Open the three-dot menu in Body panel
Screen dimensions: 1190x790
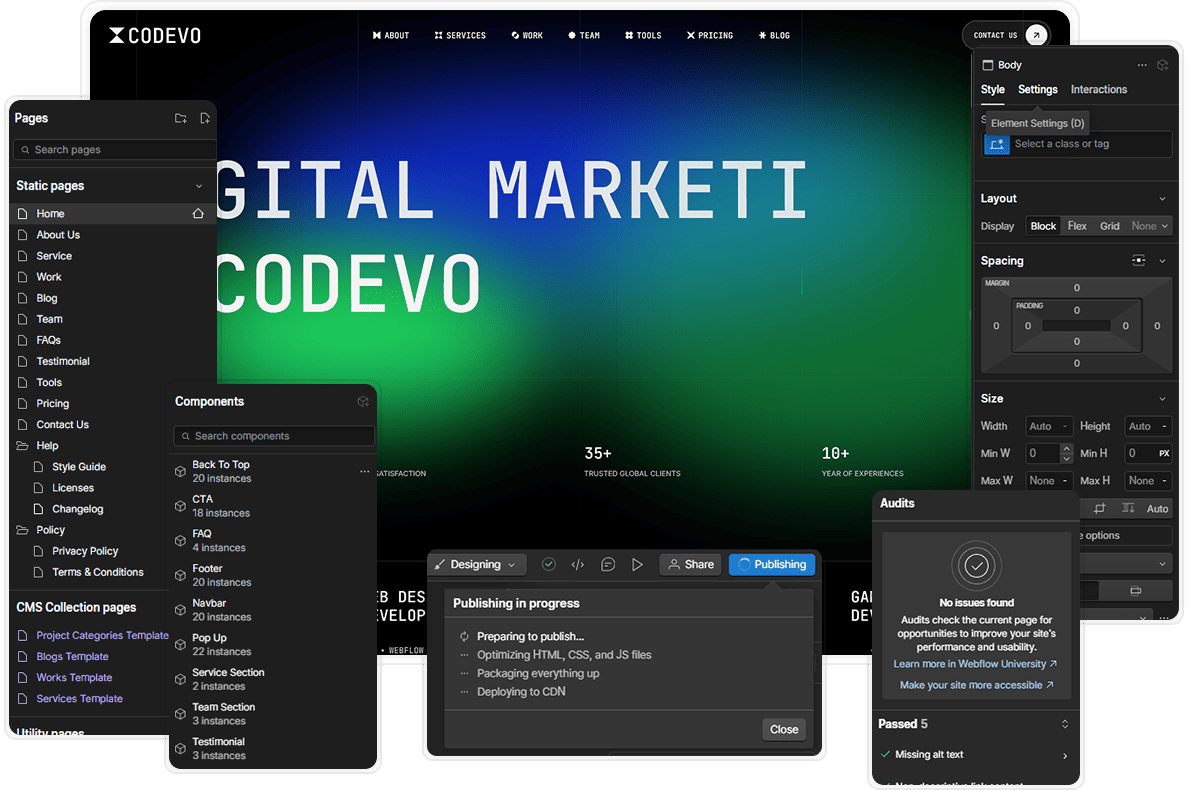pyautogui.click(x=1142, y=65)
